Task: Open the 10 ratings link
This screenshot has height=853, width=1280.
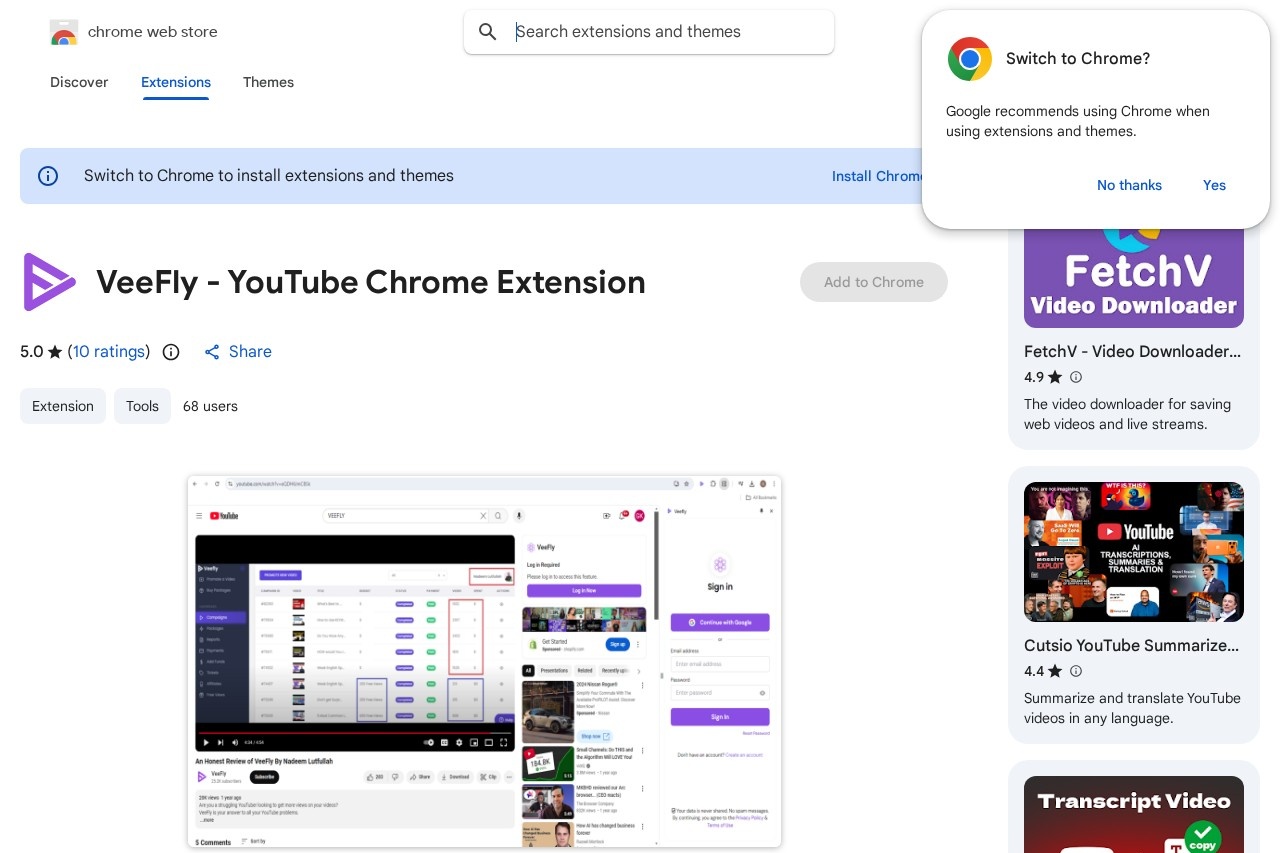Action: pos(109,352)
